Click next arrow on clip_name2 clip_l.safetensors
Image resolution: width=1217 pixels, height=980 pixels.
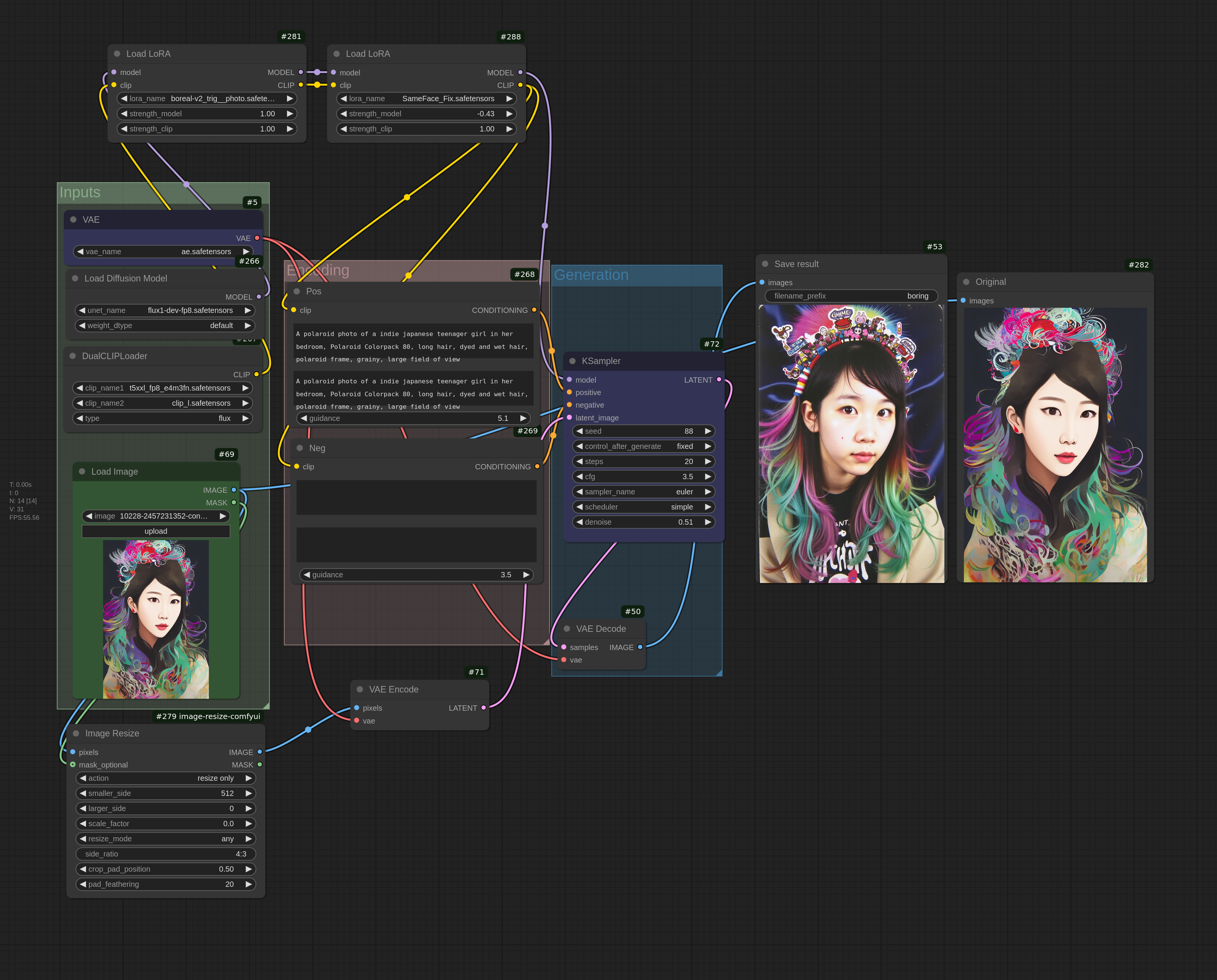point(245,403)
